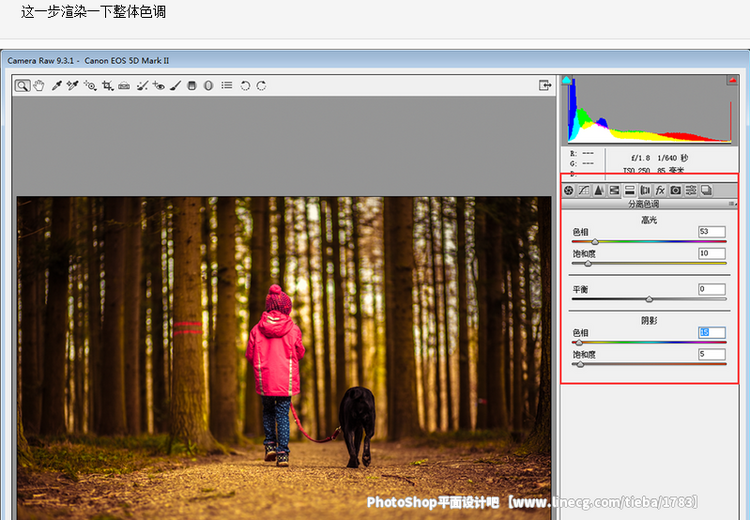This screenshot has width=750, height=520.
Task: Open the Detail panel tab
Action: click(x=599, y=190)
